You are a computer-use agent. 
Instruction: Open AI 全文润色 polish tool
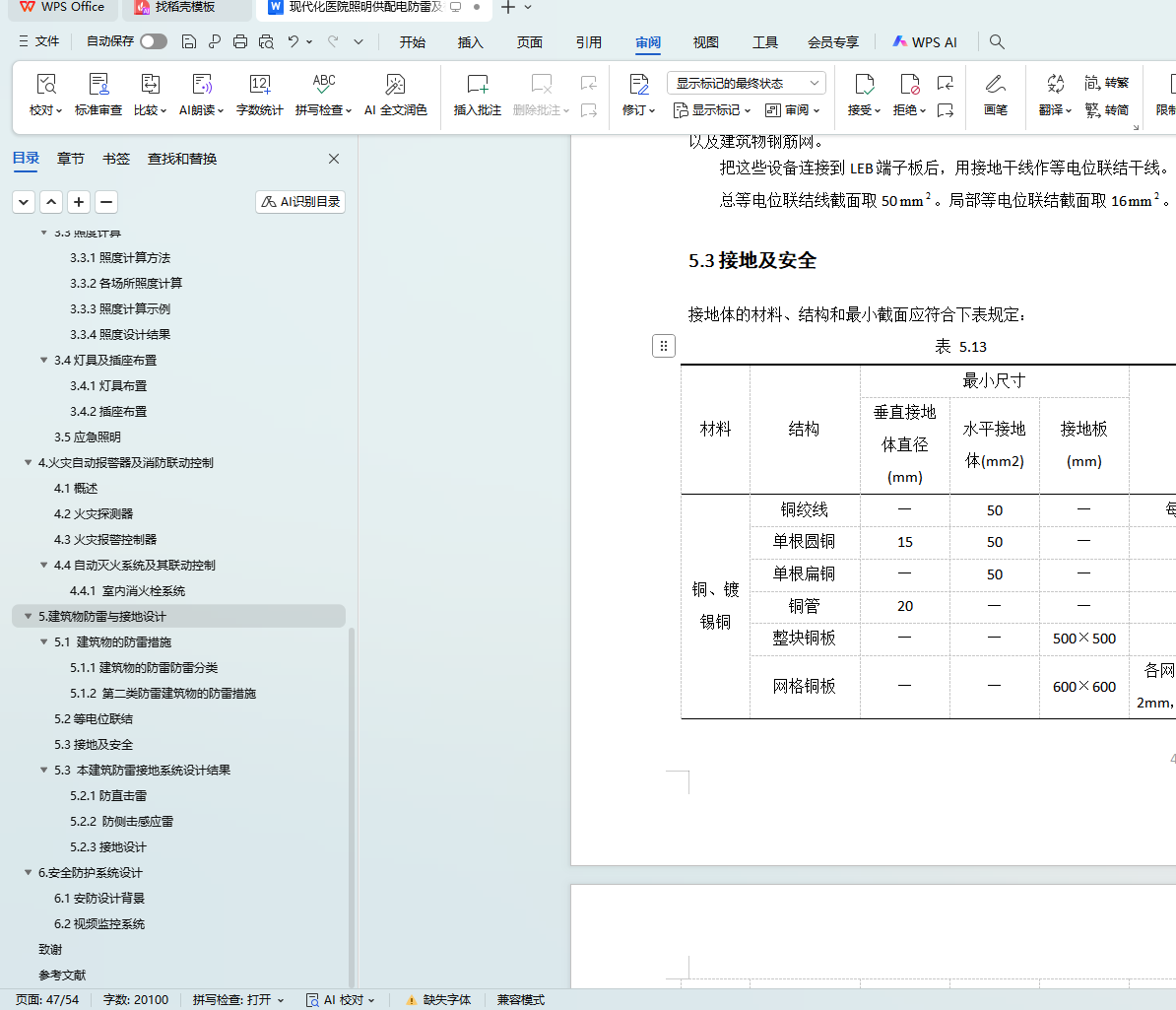point(395,96)
